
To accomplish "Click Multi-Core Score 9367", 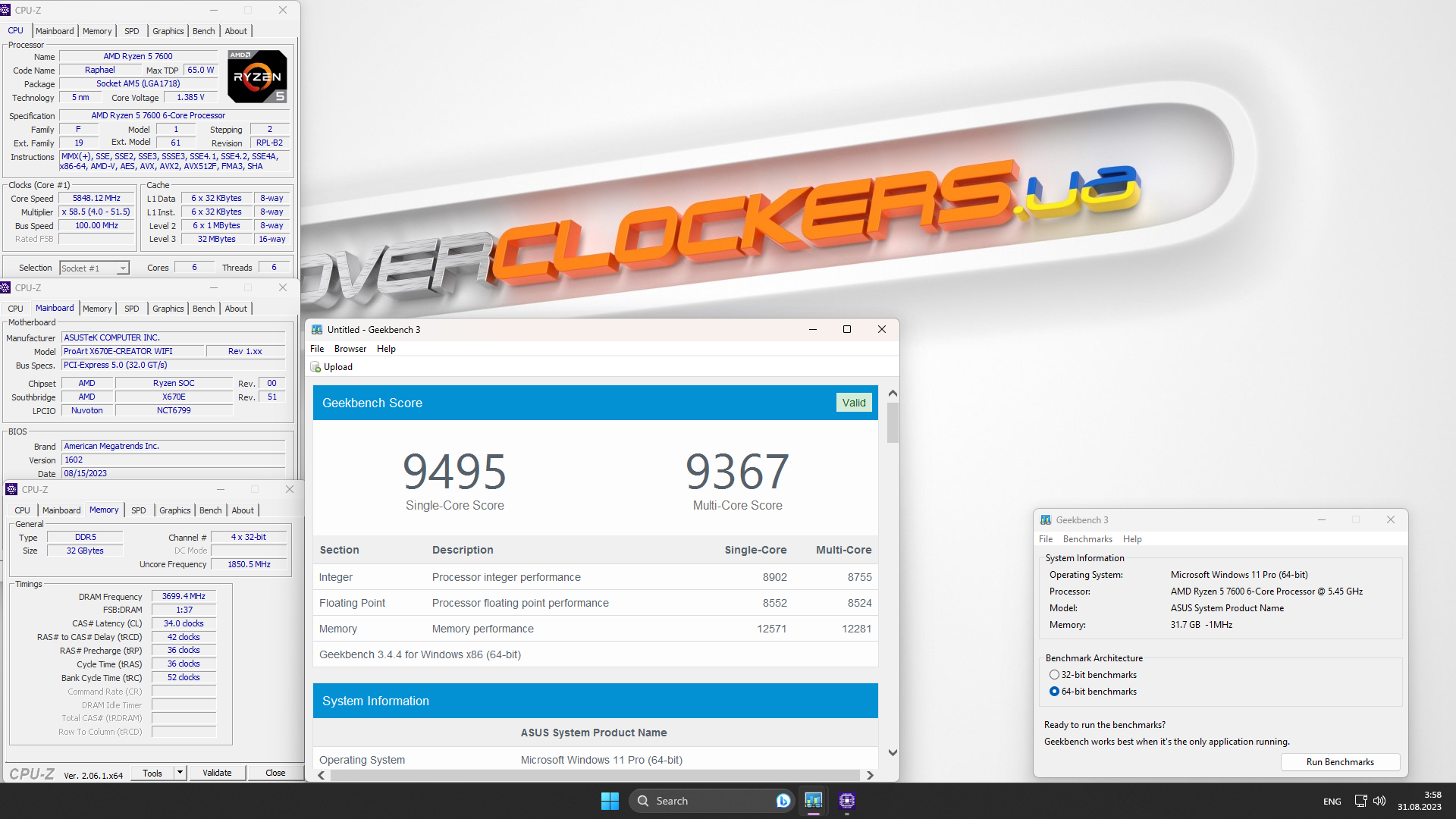I will (737, 472).
